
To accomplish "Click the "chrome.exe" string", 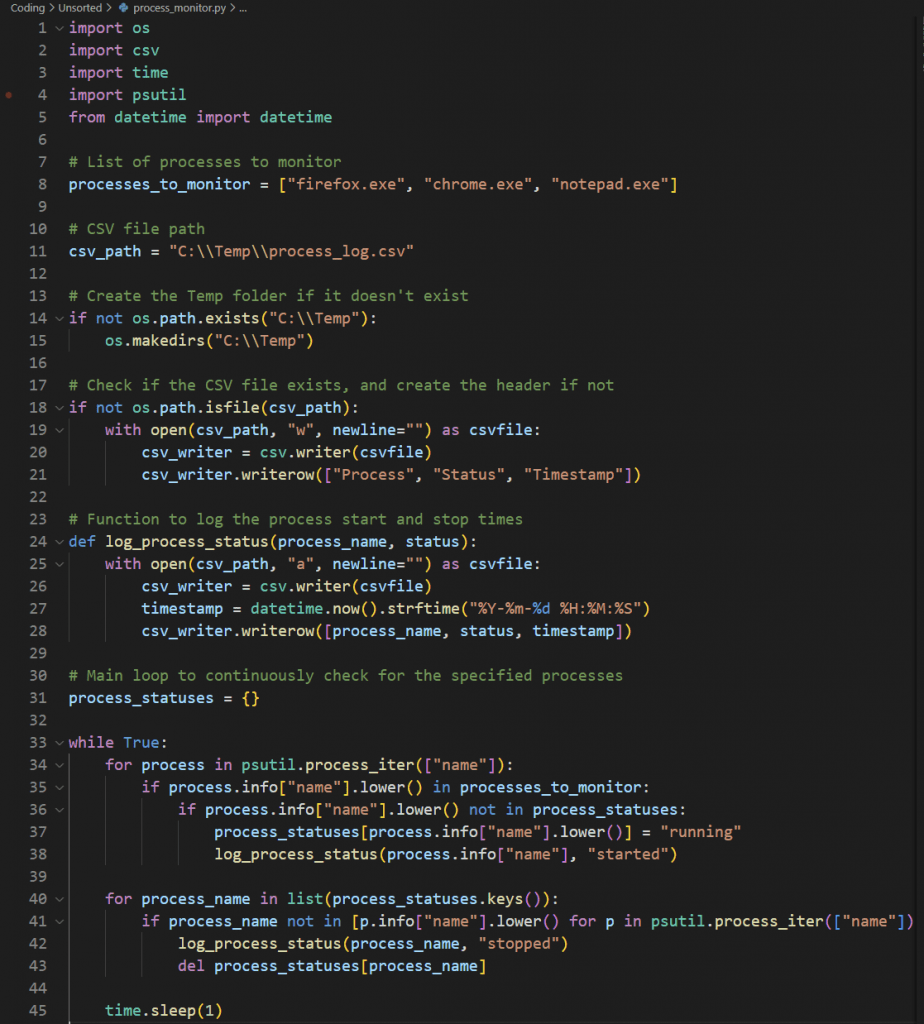I will pos(478,184).
